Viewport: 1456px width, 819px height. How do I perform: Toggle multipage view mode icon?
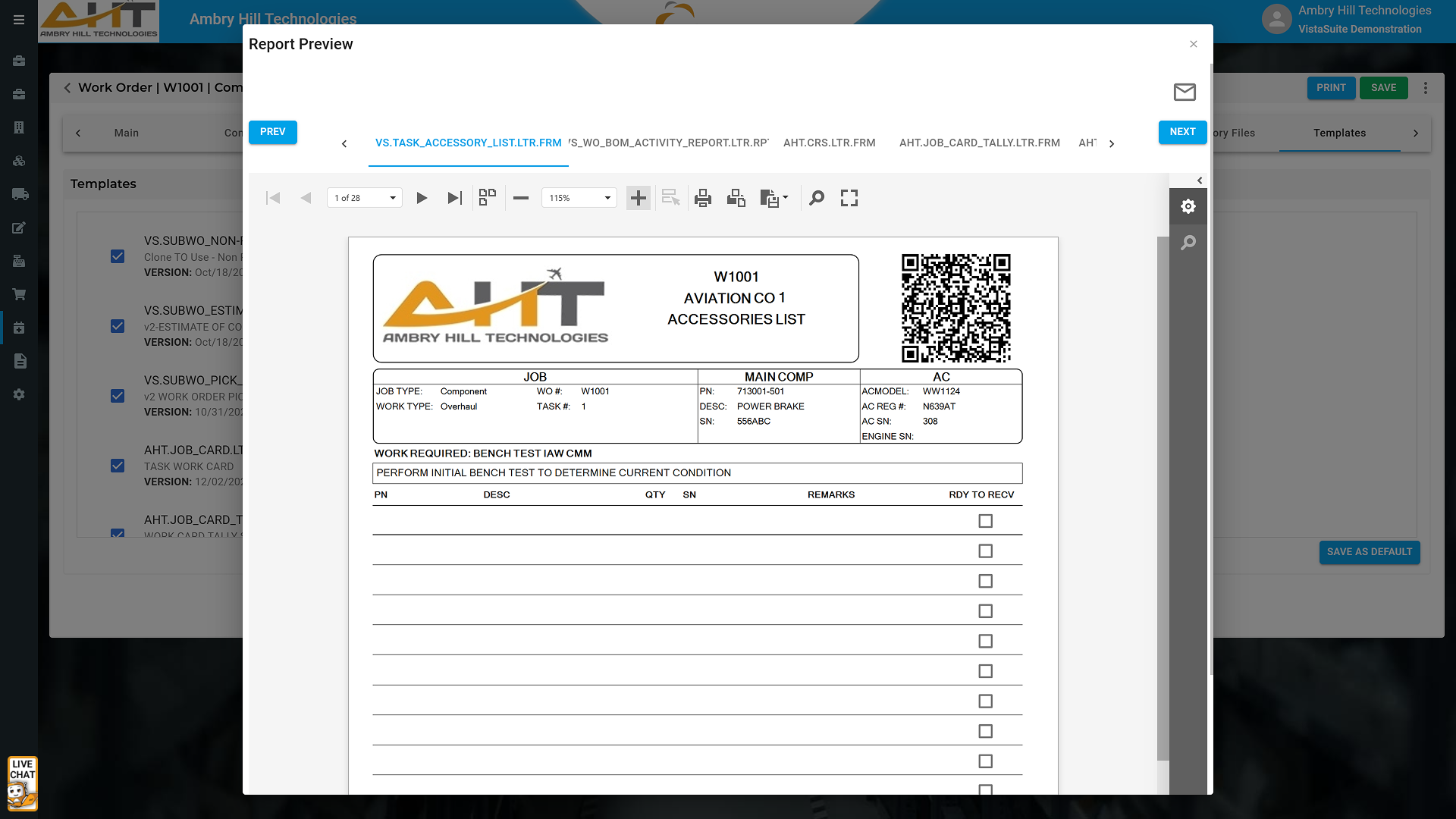pos(488,198)
